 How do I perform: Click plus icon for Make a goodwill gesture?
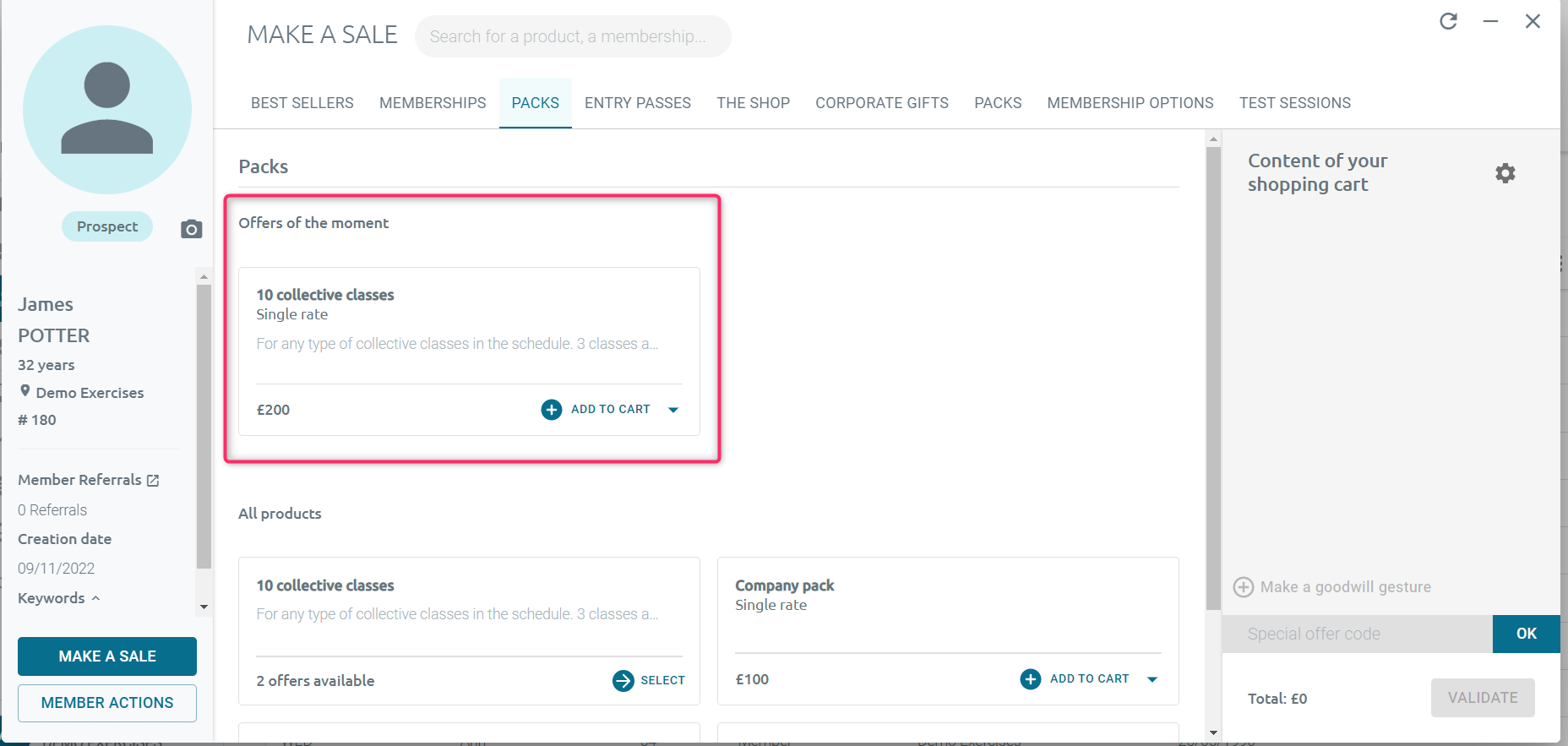tap(1243, 587)
